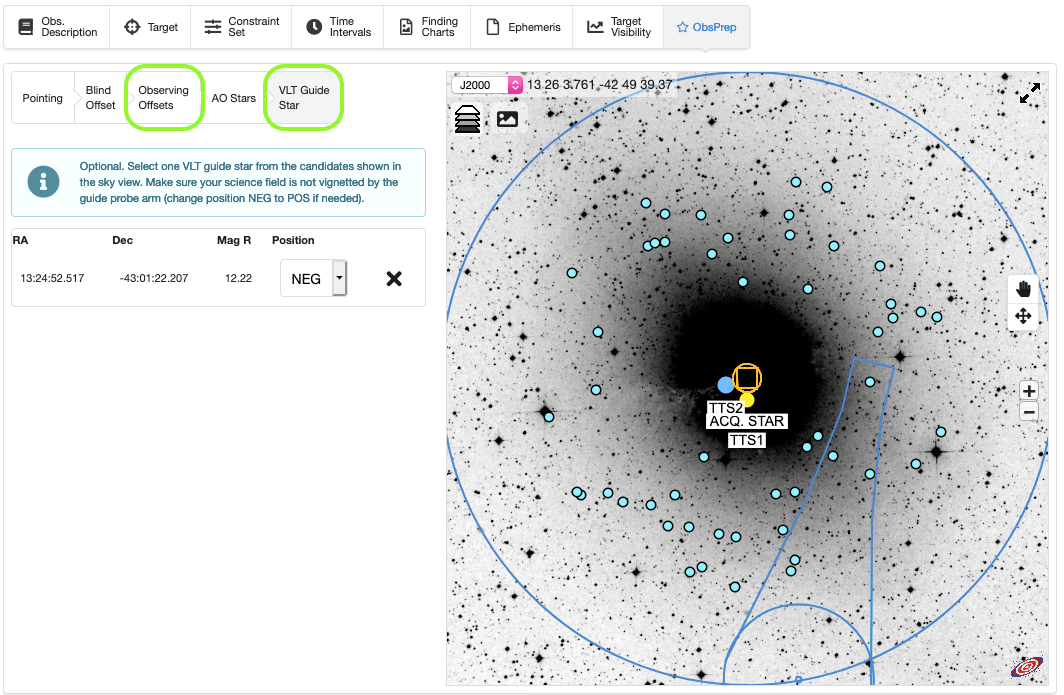The image size is (1064, 695).
Task: Select the blue TTS2 star marker
Action: pos(725,385)
